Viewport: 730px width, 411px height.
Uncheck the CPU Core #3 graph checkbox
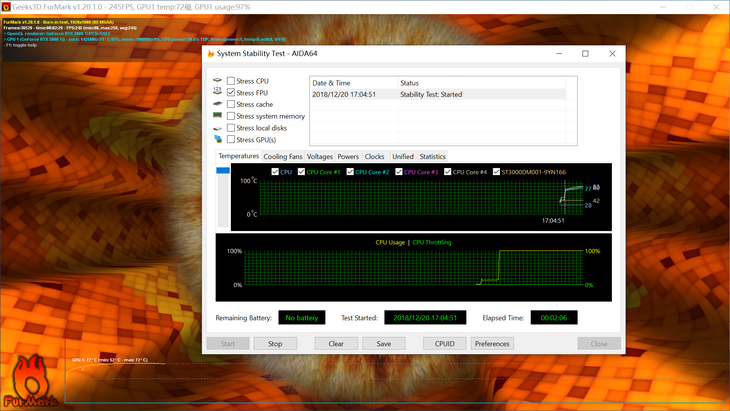pos(399,172)
